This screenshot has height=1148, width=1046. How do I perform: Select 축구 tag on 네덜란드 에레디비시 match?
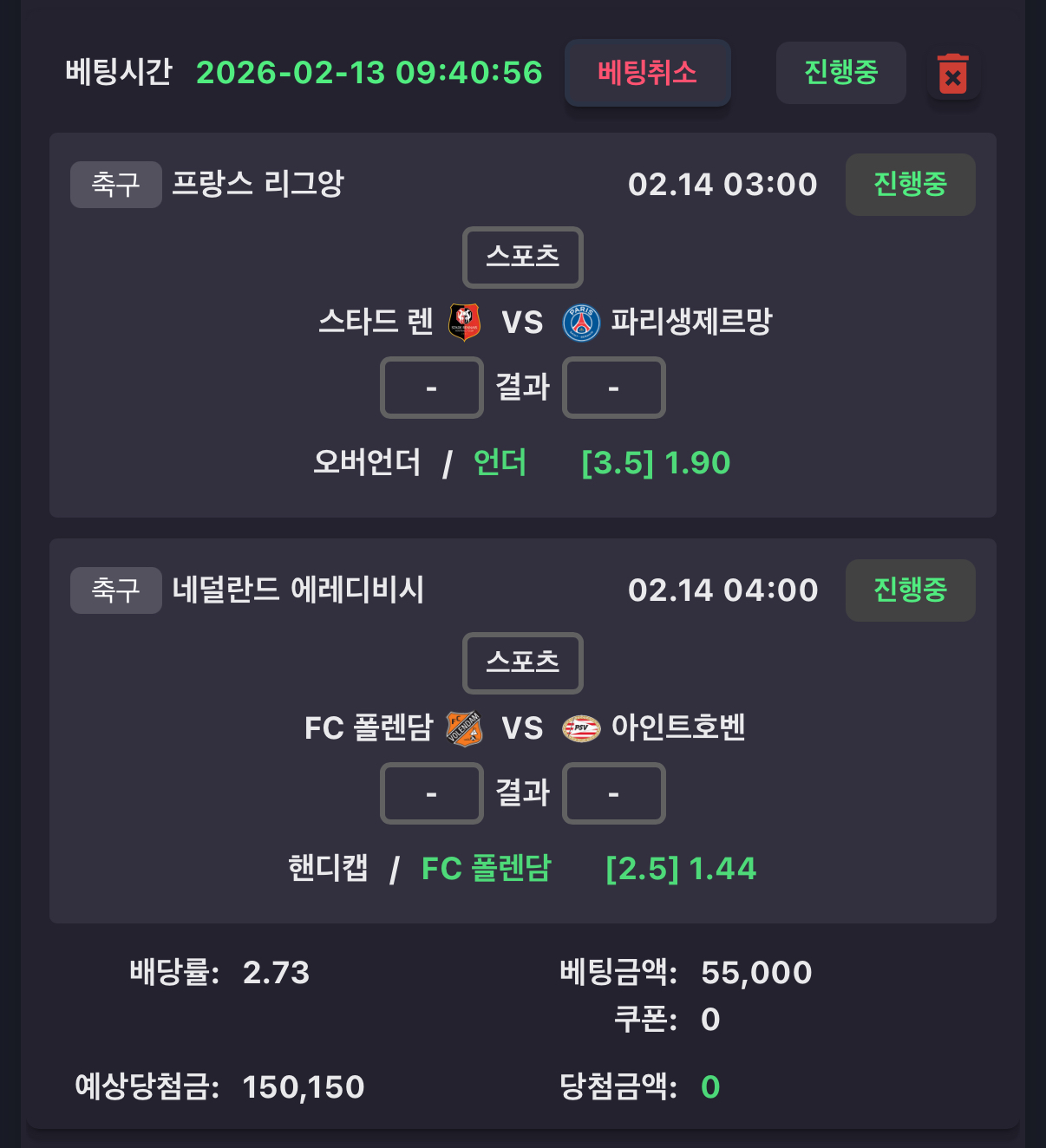[x=115, y=590]
